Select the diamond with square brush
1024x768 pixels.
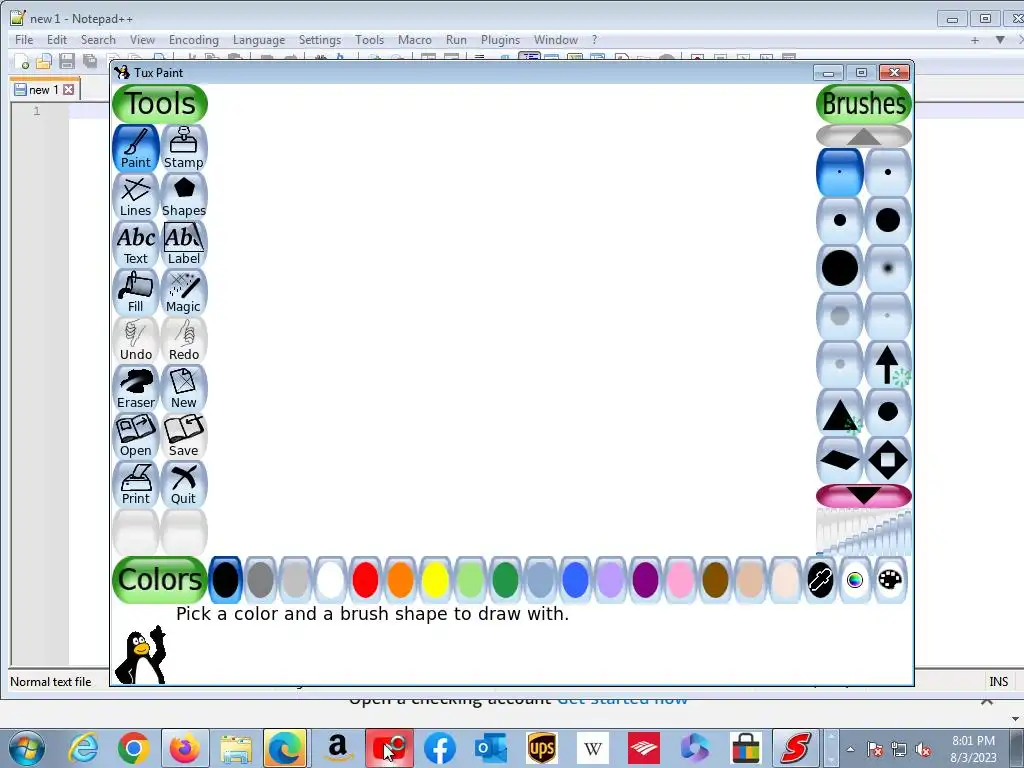coord(888,460)
